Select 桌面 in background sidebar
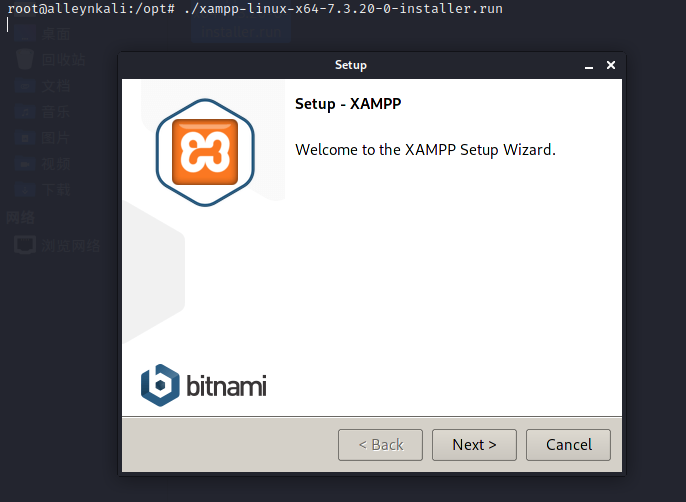686x502 pixels. pos(42,34)
